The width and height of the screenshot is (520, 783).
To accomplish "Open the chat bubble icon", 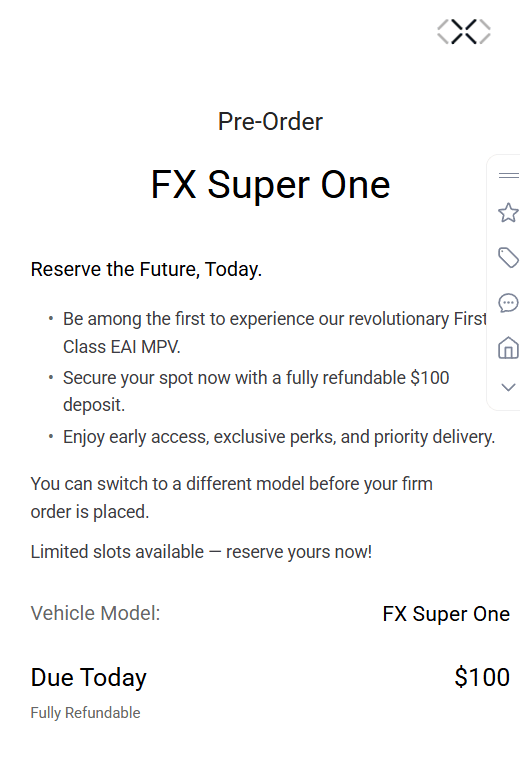I will (509, 303).
